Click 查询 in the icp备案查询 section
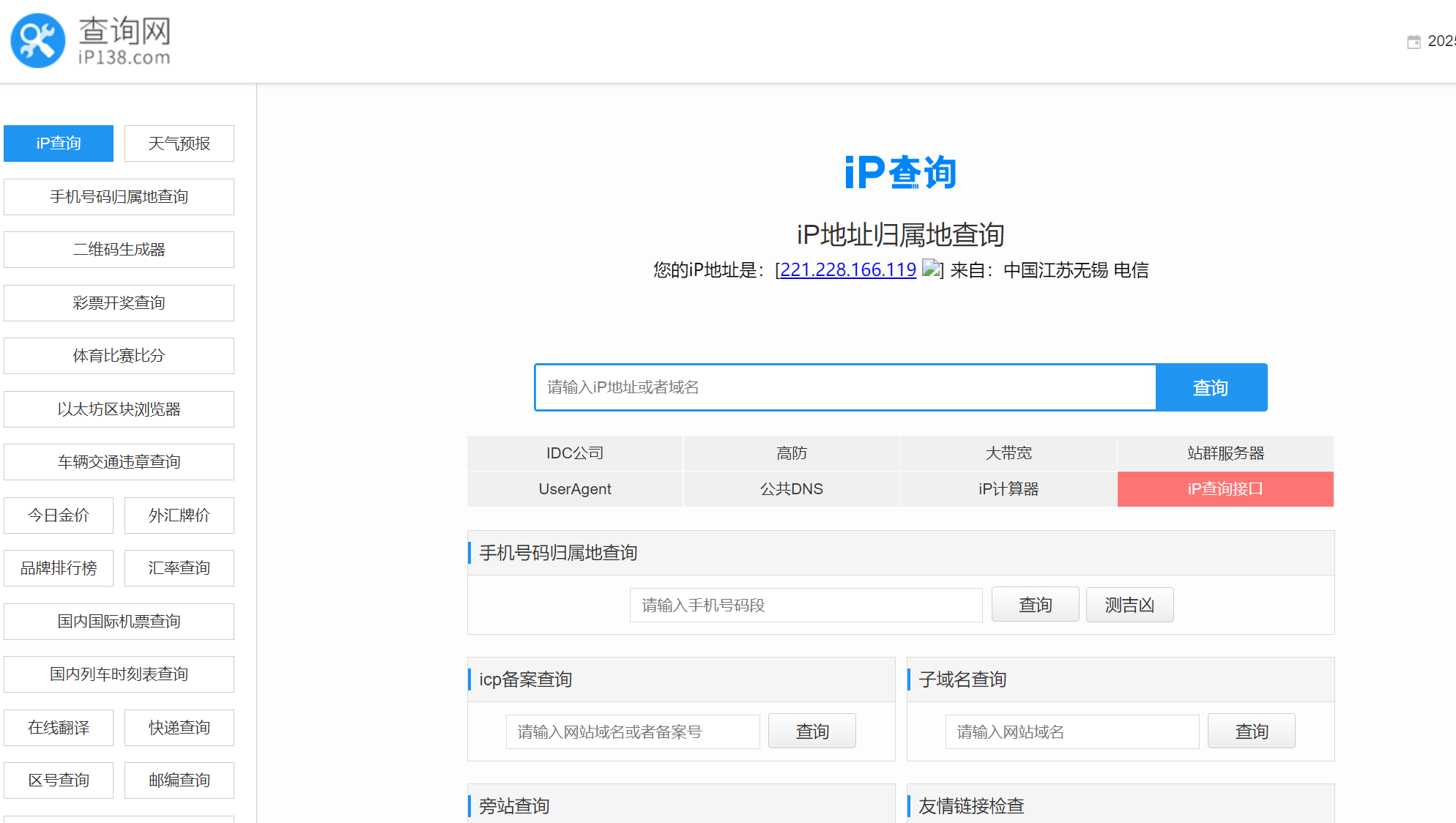The image size is (1456, 823). pyautogui.click(x=811, y=731)
